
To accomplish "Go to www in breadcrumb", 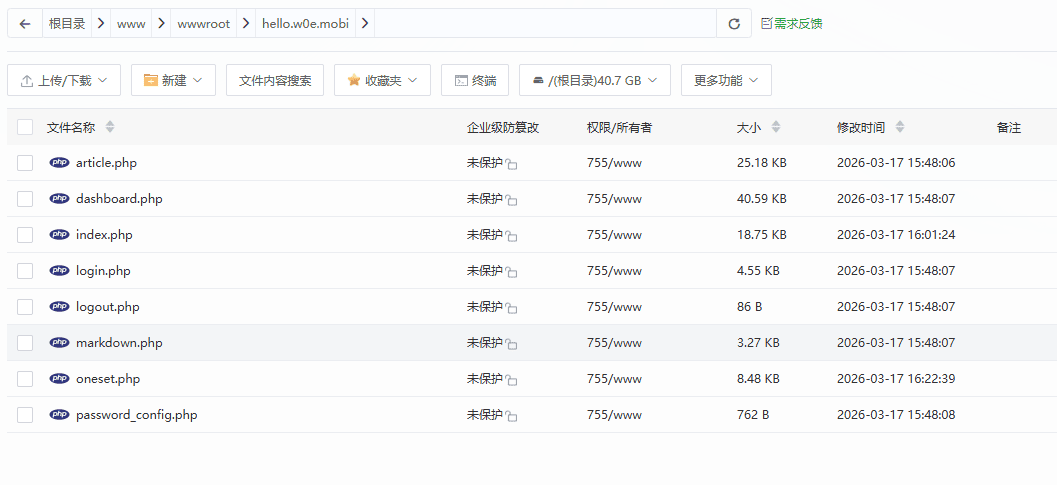I will pyautogui.click(x=131, y=24).
